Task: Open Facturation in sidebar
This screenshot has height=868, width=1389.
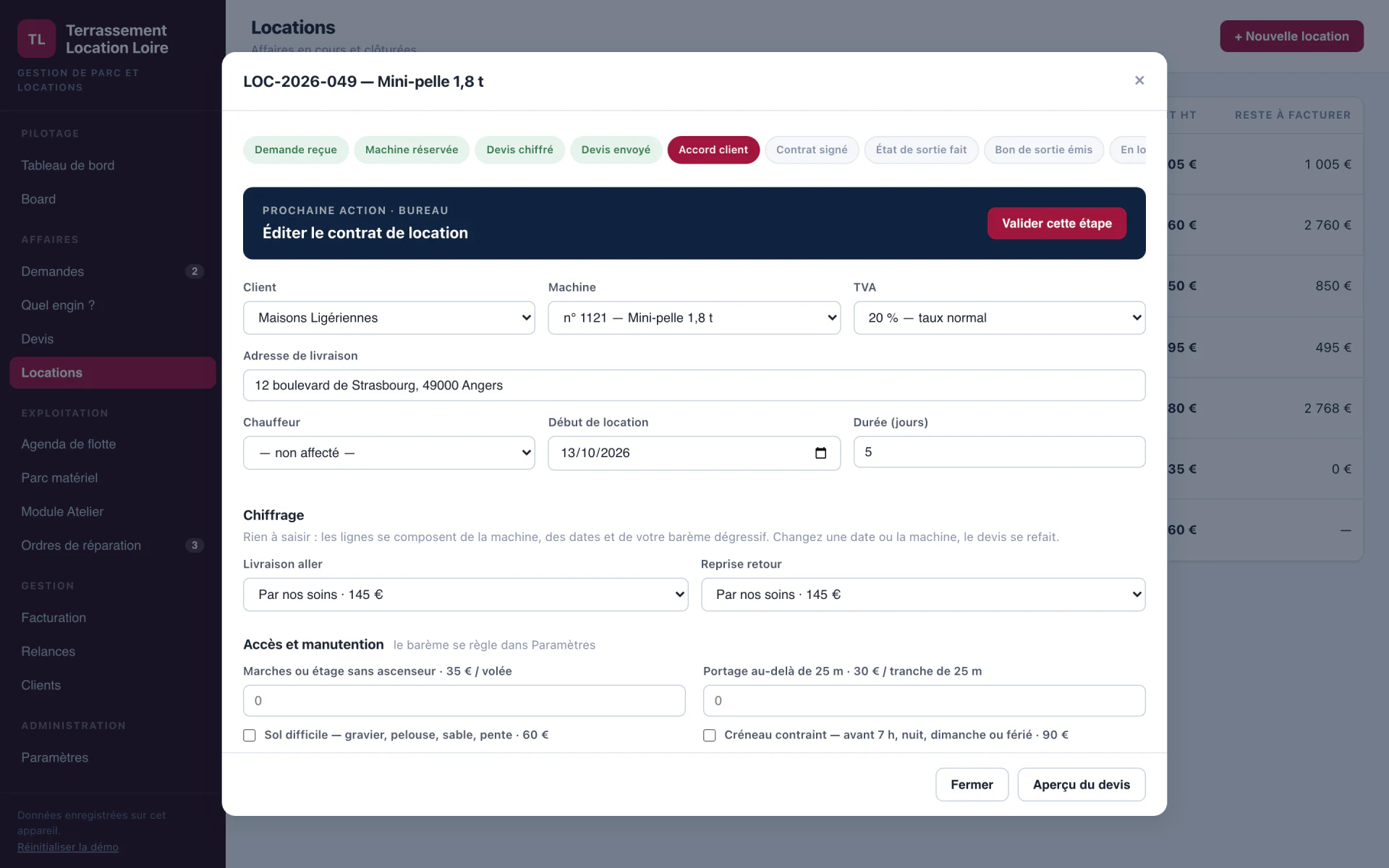Action: click(113, 618)
